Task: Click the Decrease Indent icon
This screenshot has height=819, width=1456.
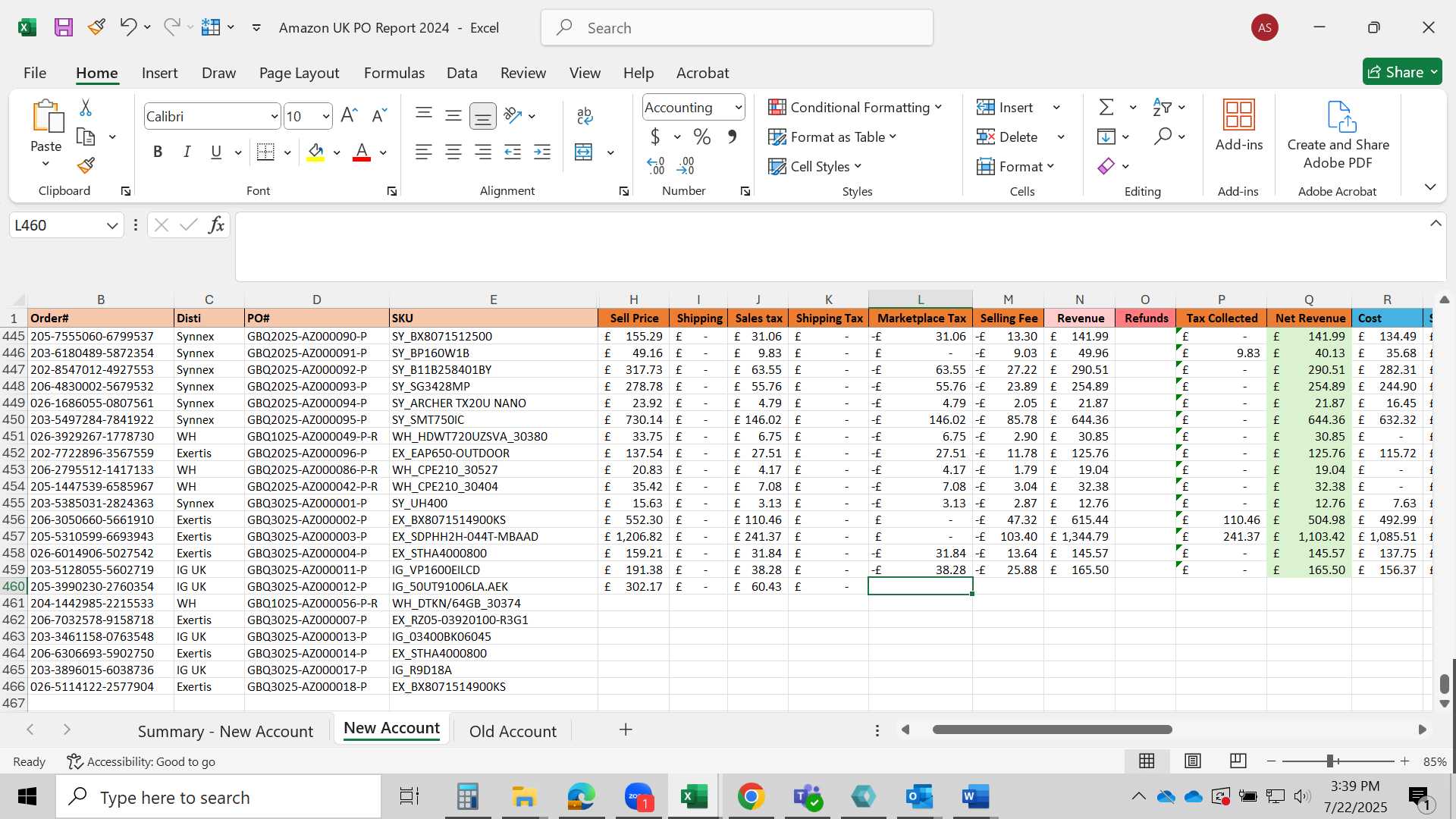Action: coord(513,152)
